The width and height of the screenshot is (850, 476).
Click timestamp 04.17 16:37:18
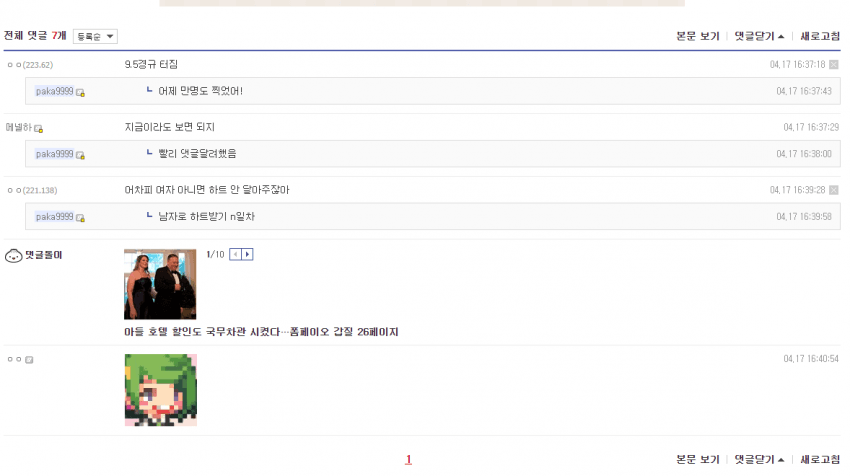click(x=797, y=65)
